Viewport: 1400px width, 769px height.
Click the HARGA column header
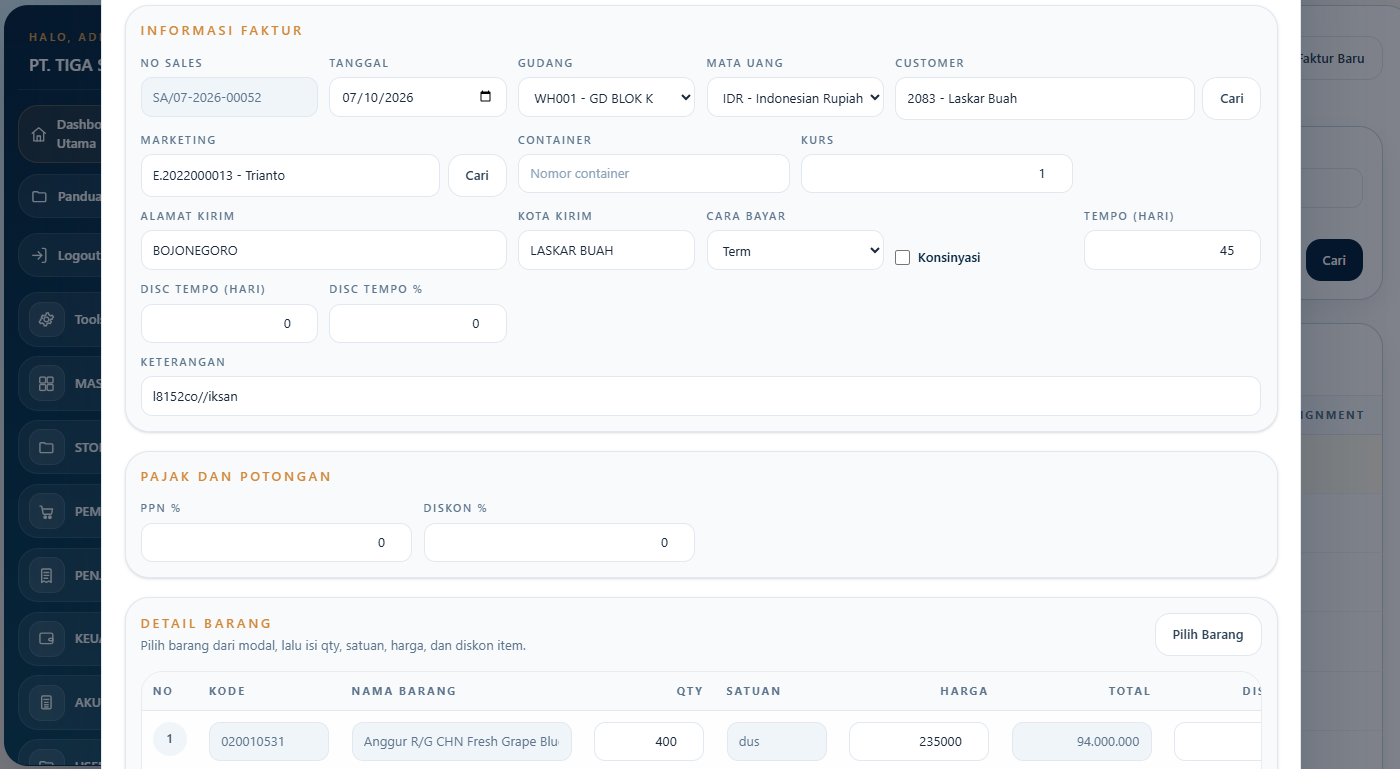pyautogui.click(x=964, y=691)
